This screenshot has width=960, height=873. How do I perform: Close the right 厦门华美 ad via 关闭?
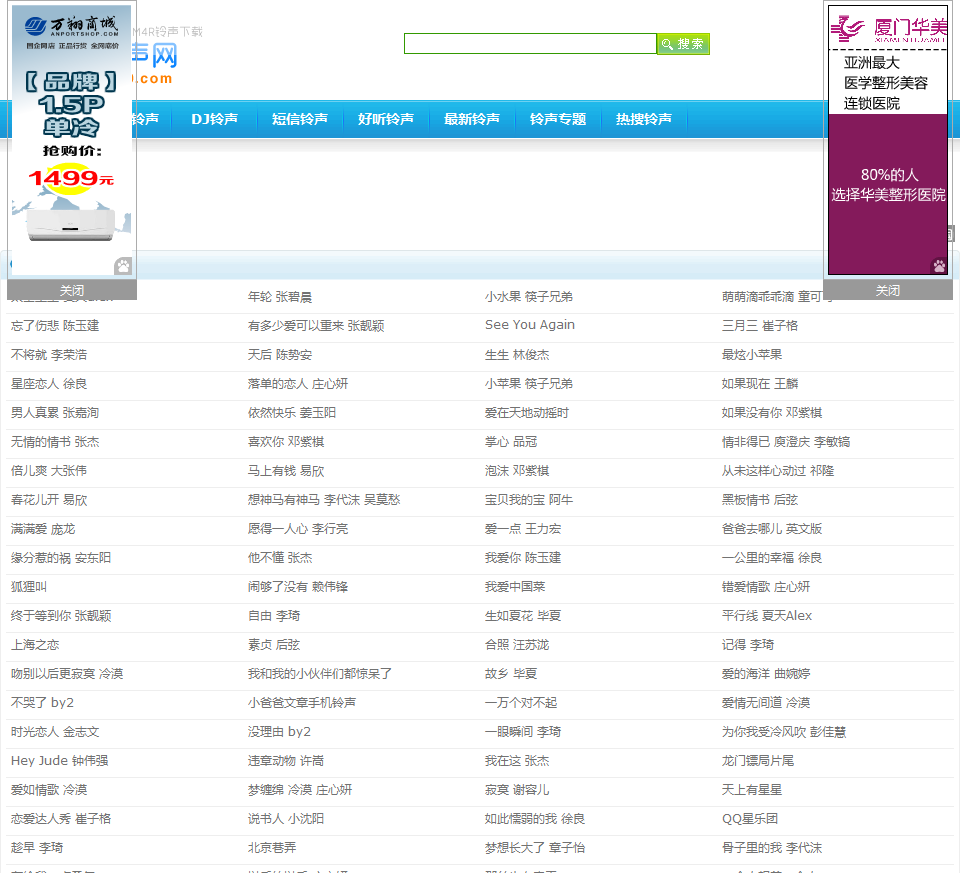(888, 290)
